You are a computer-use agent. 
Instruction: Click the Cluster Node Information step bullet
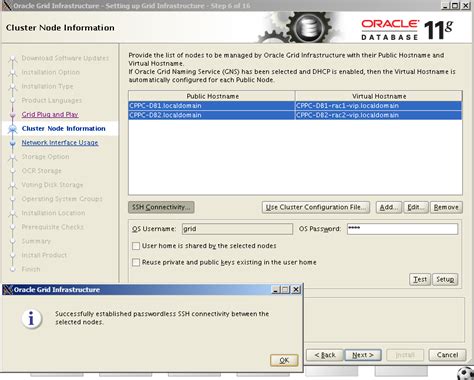coord(13,129)
